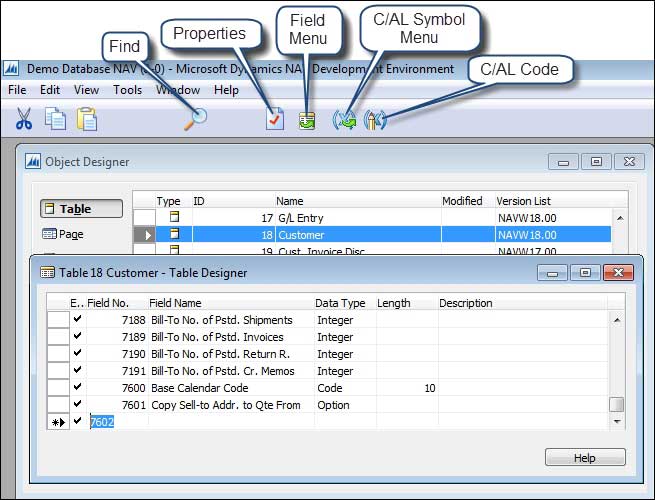Viewport: 655px width, 500px height.
Task: Click the Table Designer scrollbar thumb
Action: (x=617, y=404)
